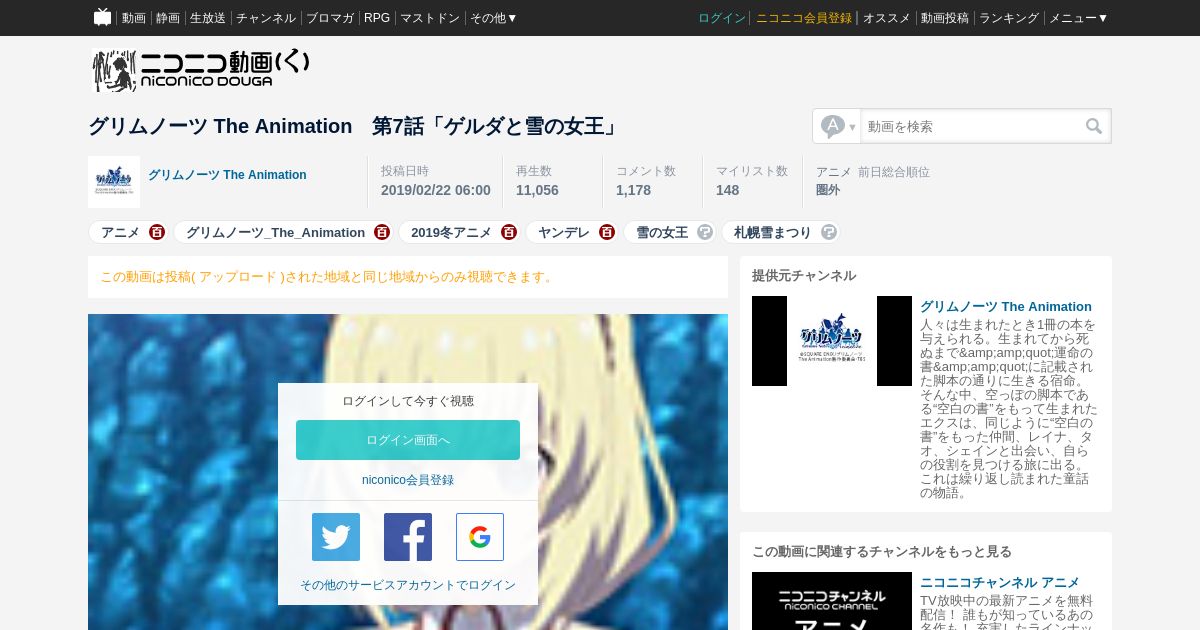Click グリムノーツ The Animation owner link

pyautogui.click(x=227, y=175)
